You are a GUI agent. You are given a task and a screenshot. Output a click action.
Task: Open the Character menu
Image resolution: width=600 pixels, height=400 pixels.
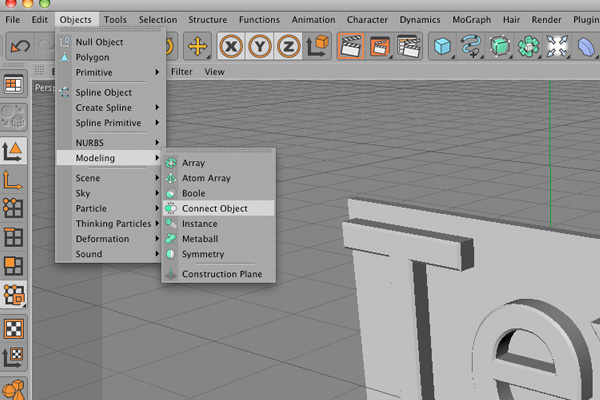[367, 20]
